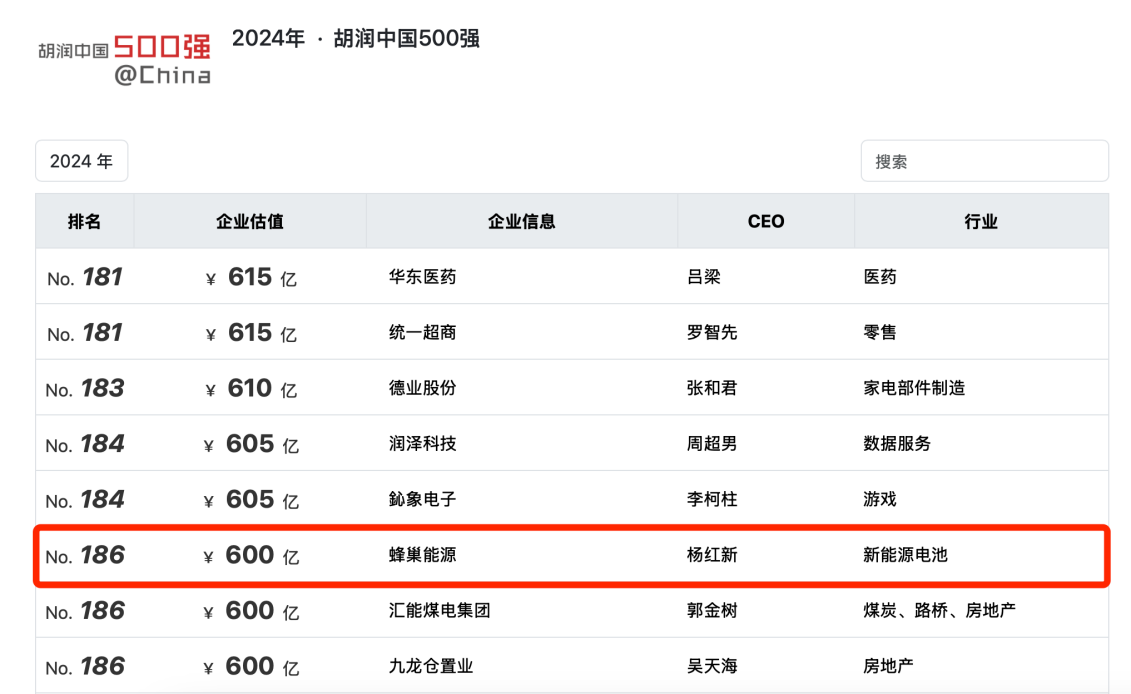Select company name 润泽科技
The height and width of the screenshot is (694, 1131).
423,444
